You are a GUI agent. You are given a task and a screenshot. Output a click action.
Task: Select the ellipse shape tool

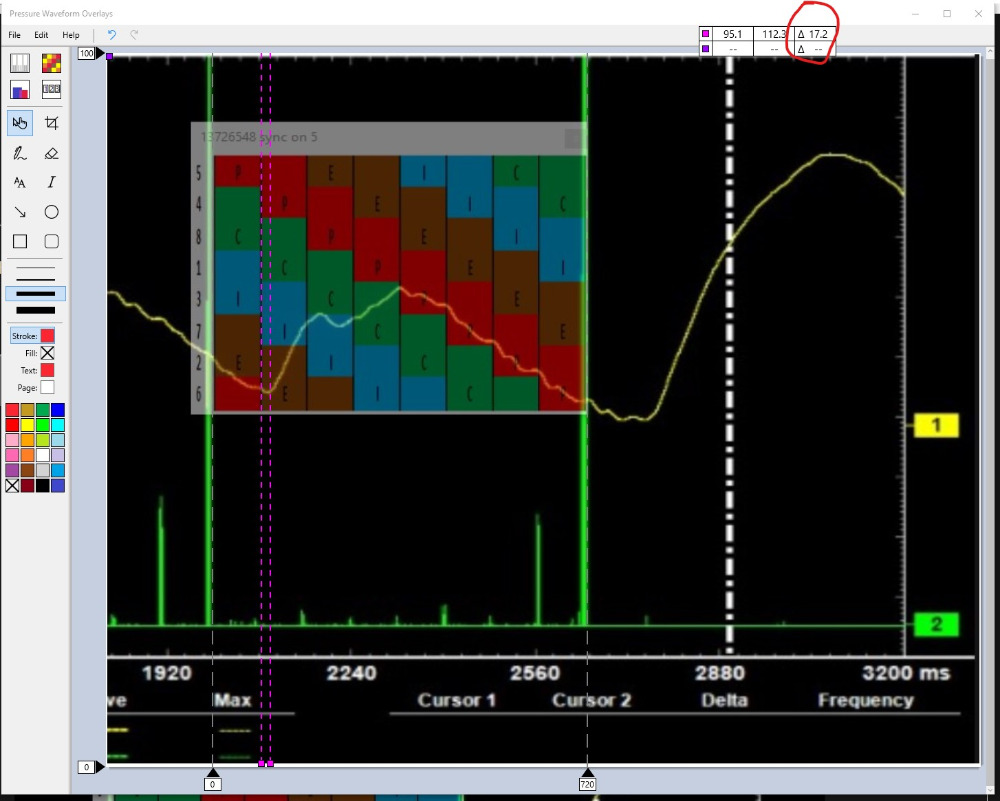coord(52,212)
